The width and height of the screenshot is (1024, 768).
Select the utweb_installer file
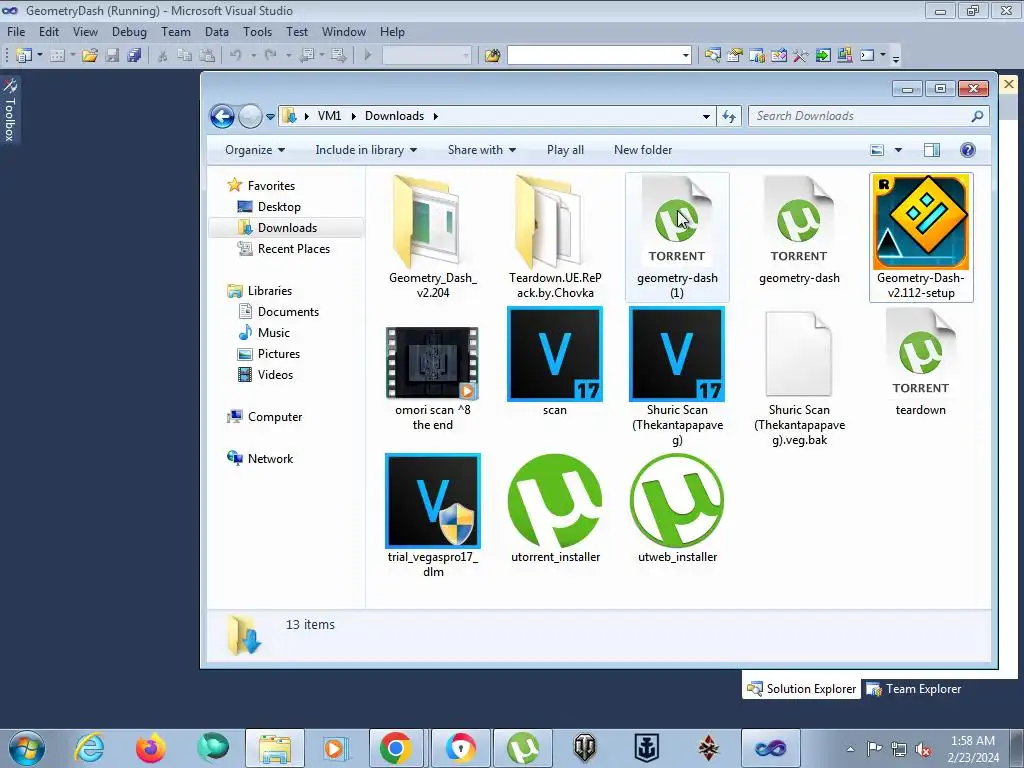pos(677,508)
